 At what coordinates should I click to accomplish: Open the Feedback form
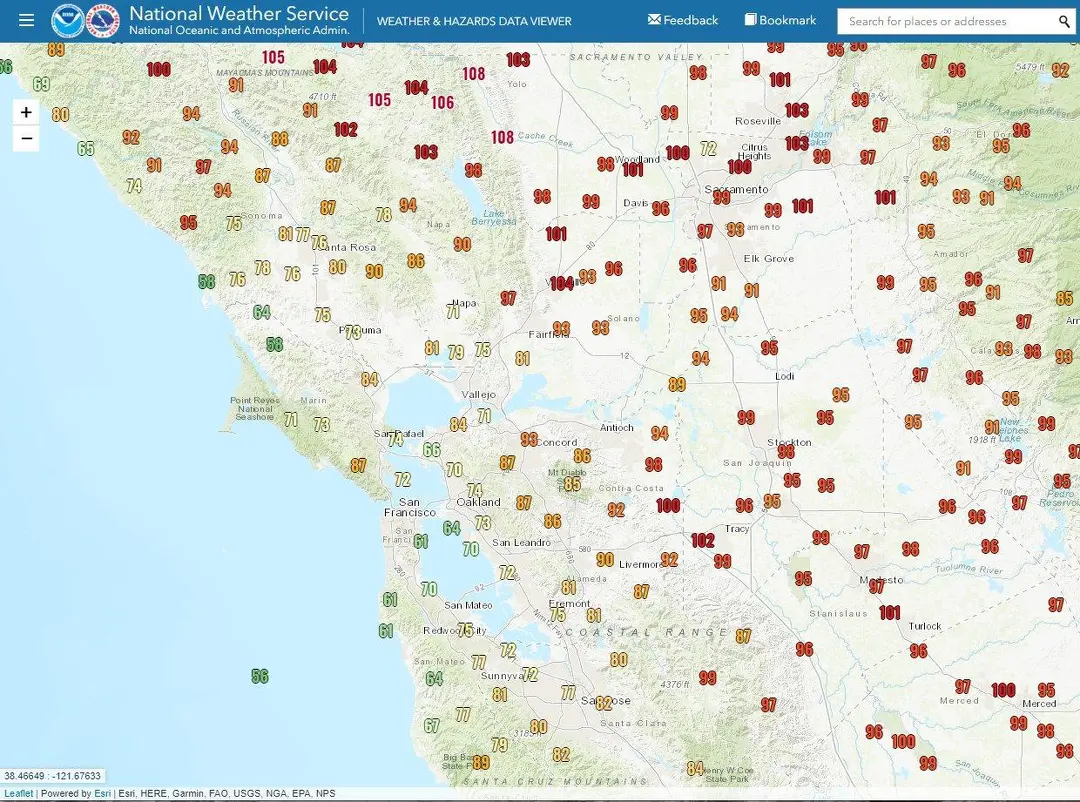click(x=683, y=20)
